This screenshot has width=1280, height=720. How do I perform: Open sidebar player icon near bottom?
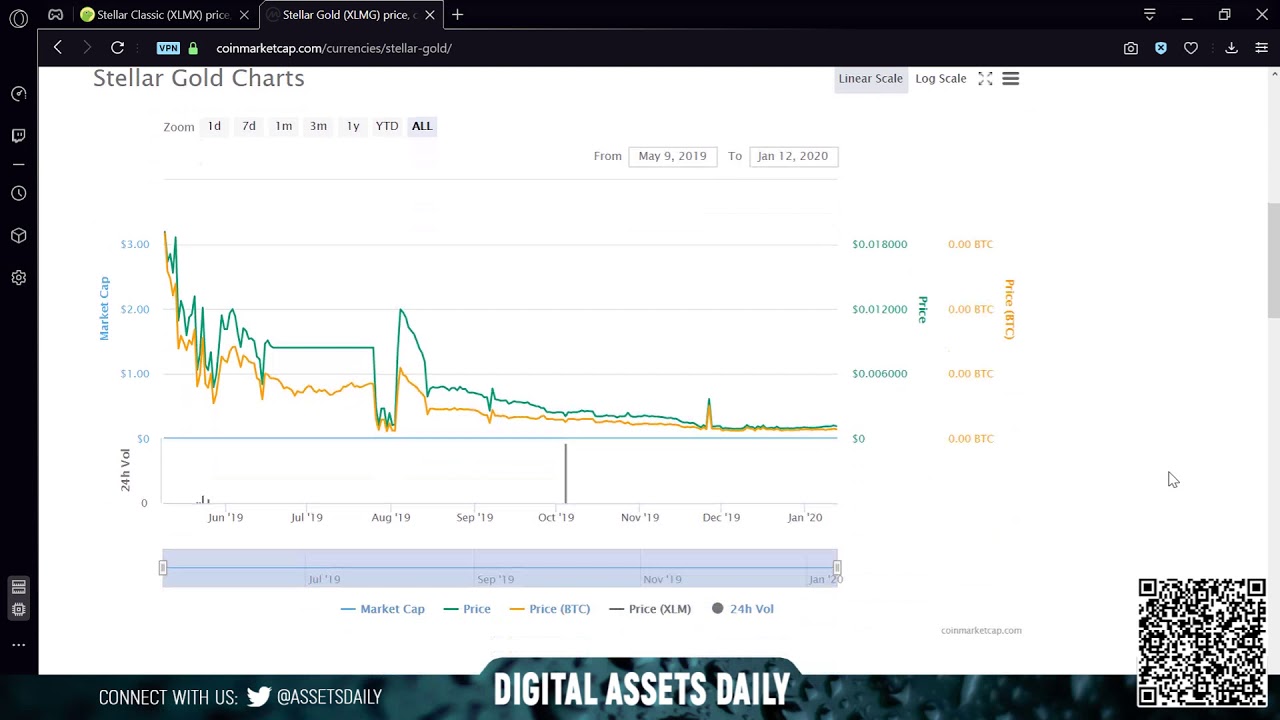pyautogui.click(x=18, y=587)
